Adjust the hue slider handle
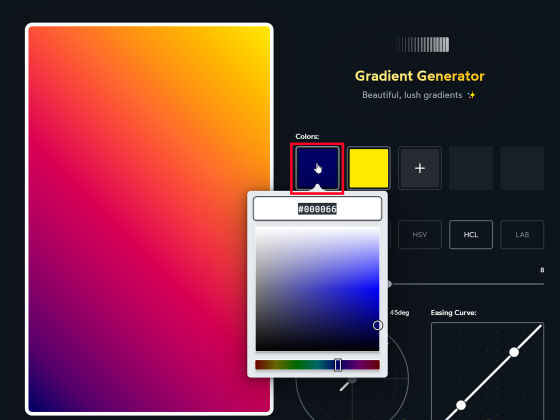This screenshot has height=420, width=560. point(338,365)
